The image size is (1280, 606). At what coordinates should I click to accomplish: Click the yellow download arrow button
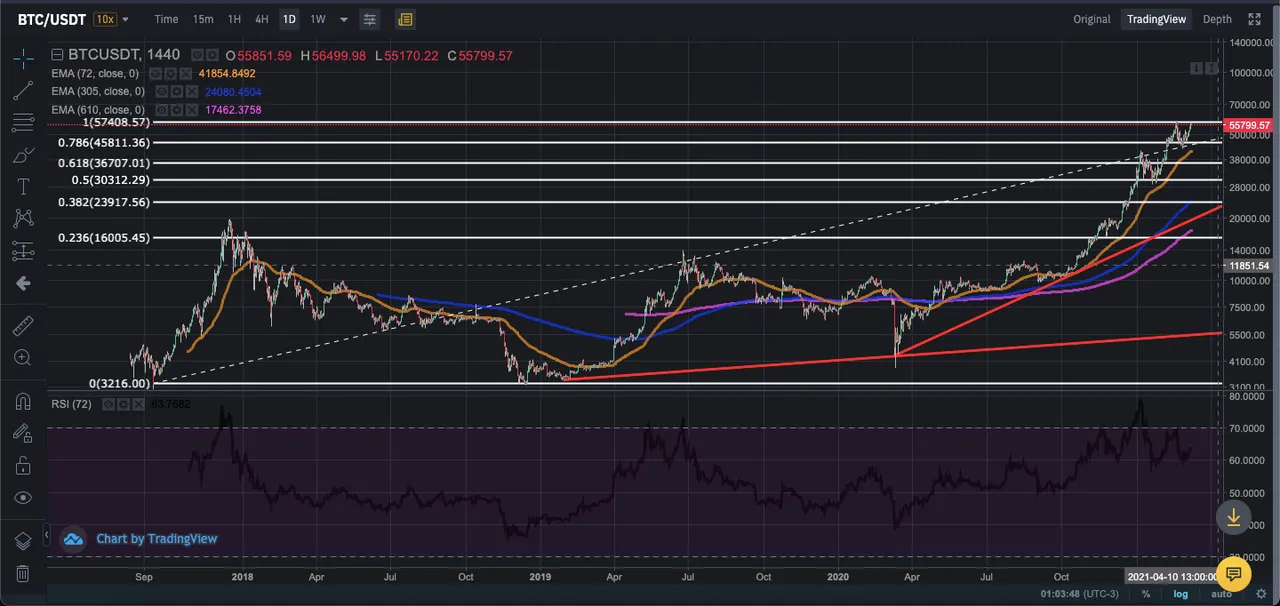(x=1233, y=517)
